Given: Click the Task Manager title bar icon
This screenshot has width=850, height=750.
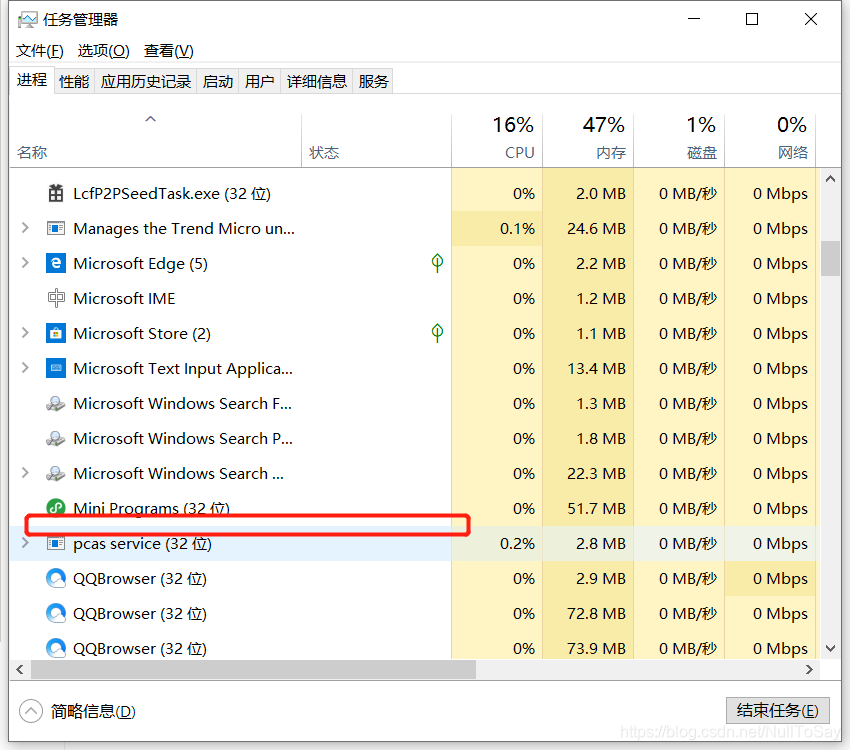Looking at the screenshot, I should coord(28,20).
